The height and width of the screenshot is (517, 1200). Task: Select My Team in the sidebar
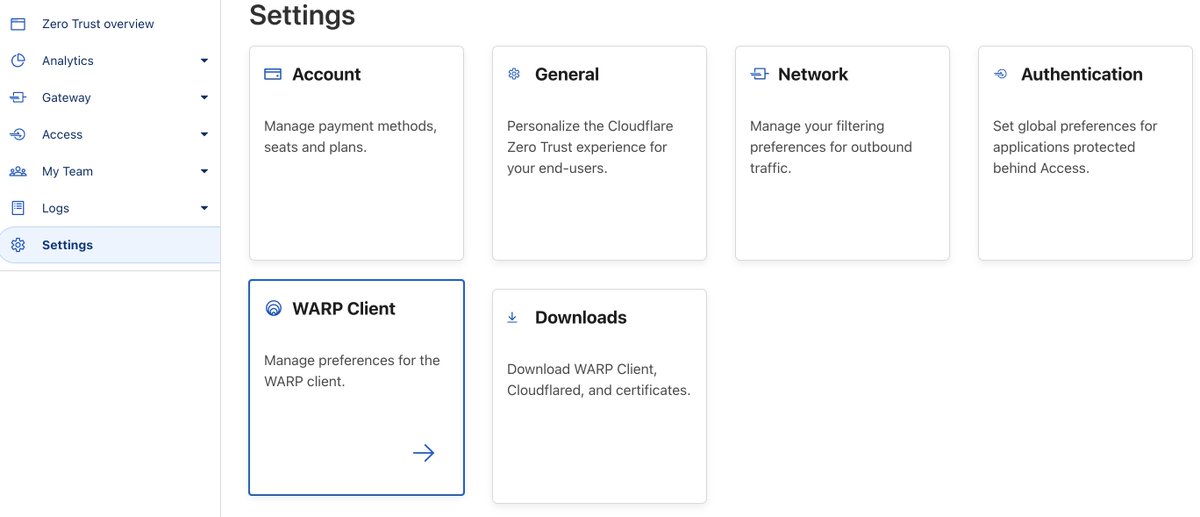coord(67,172)
